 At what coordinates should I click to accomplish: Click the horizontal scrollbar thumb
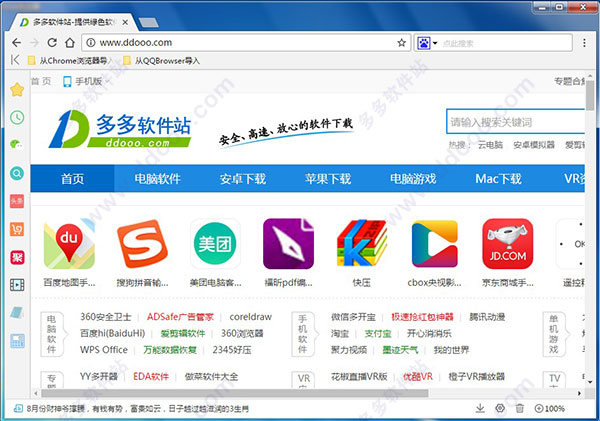(x=235, y=393)
